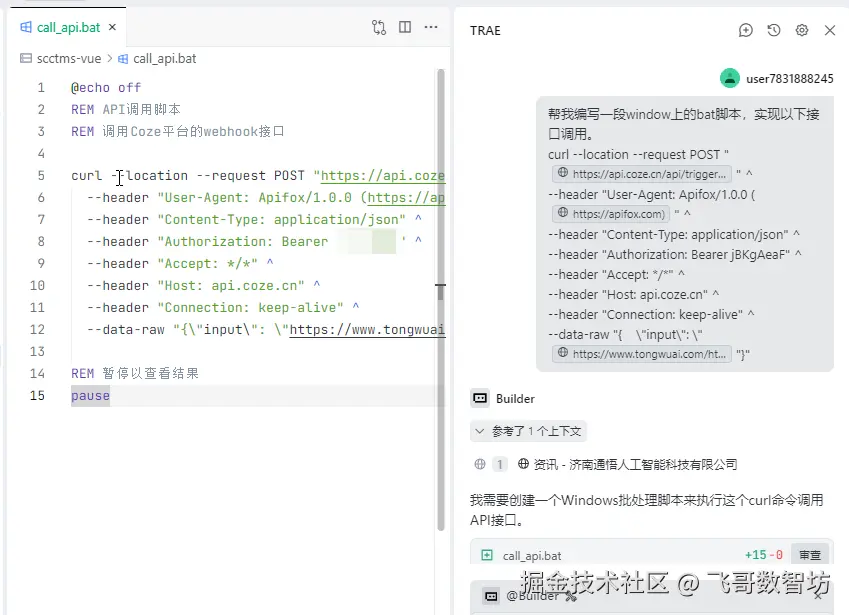Open the https://www.tongwuai URL on line 12
This screenshot has height=615, width=849.
click(367, 329)
